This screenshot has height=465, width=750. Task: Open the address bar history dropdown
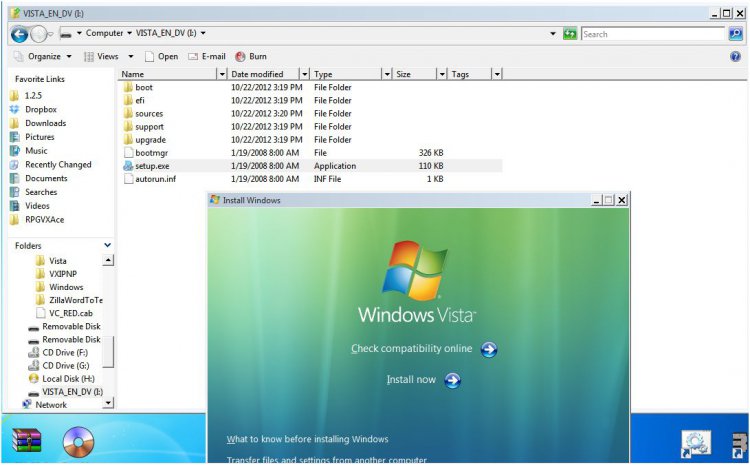point(553,33)
